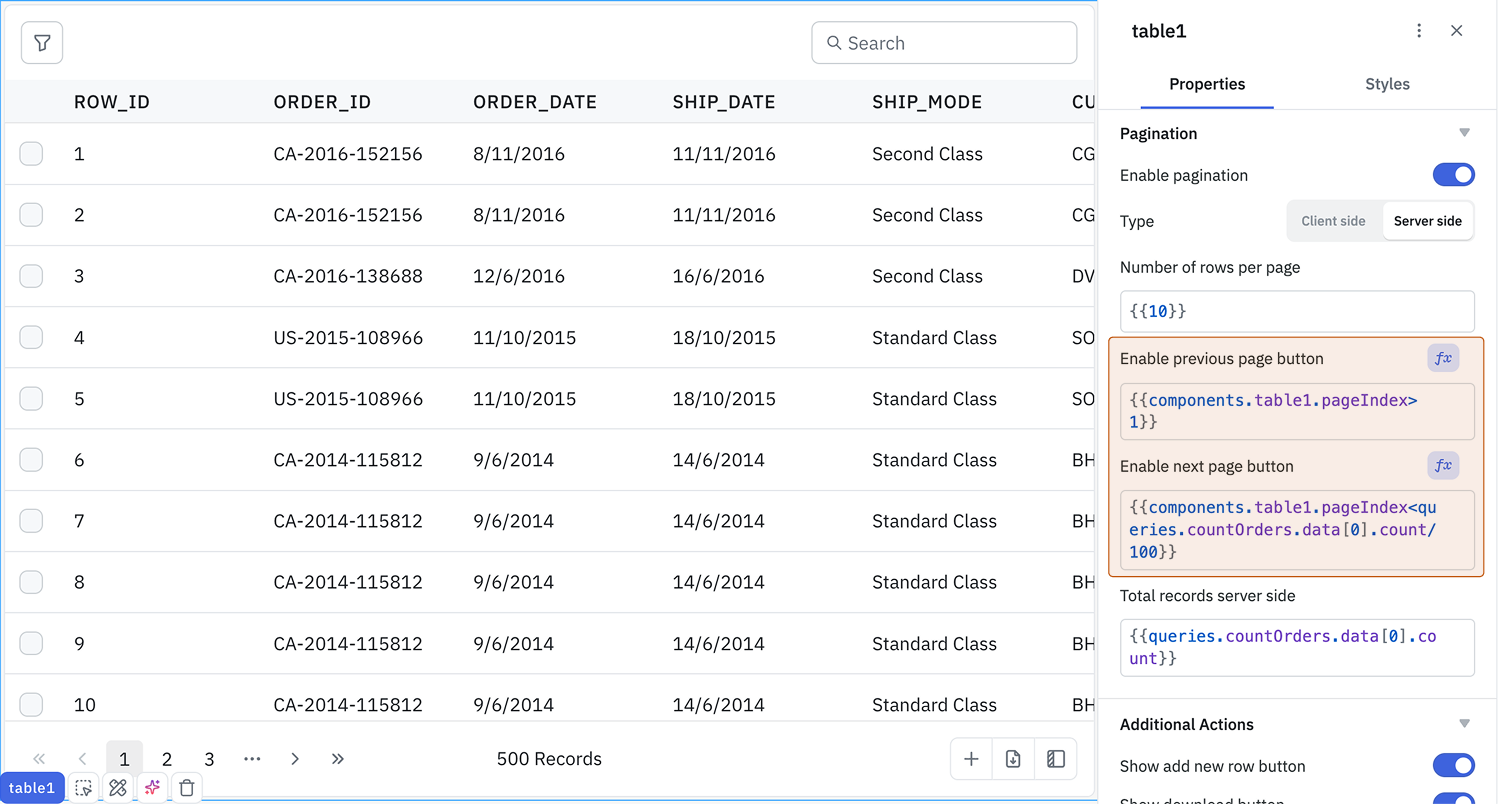Click the crossed pencil-ruler icon in component toolbar
This screenshot has height=804, width=1498.
click(x=118, y=788)
